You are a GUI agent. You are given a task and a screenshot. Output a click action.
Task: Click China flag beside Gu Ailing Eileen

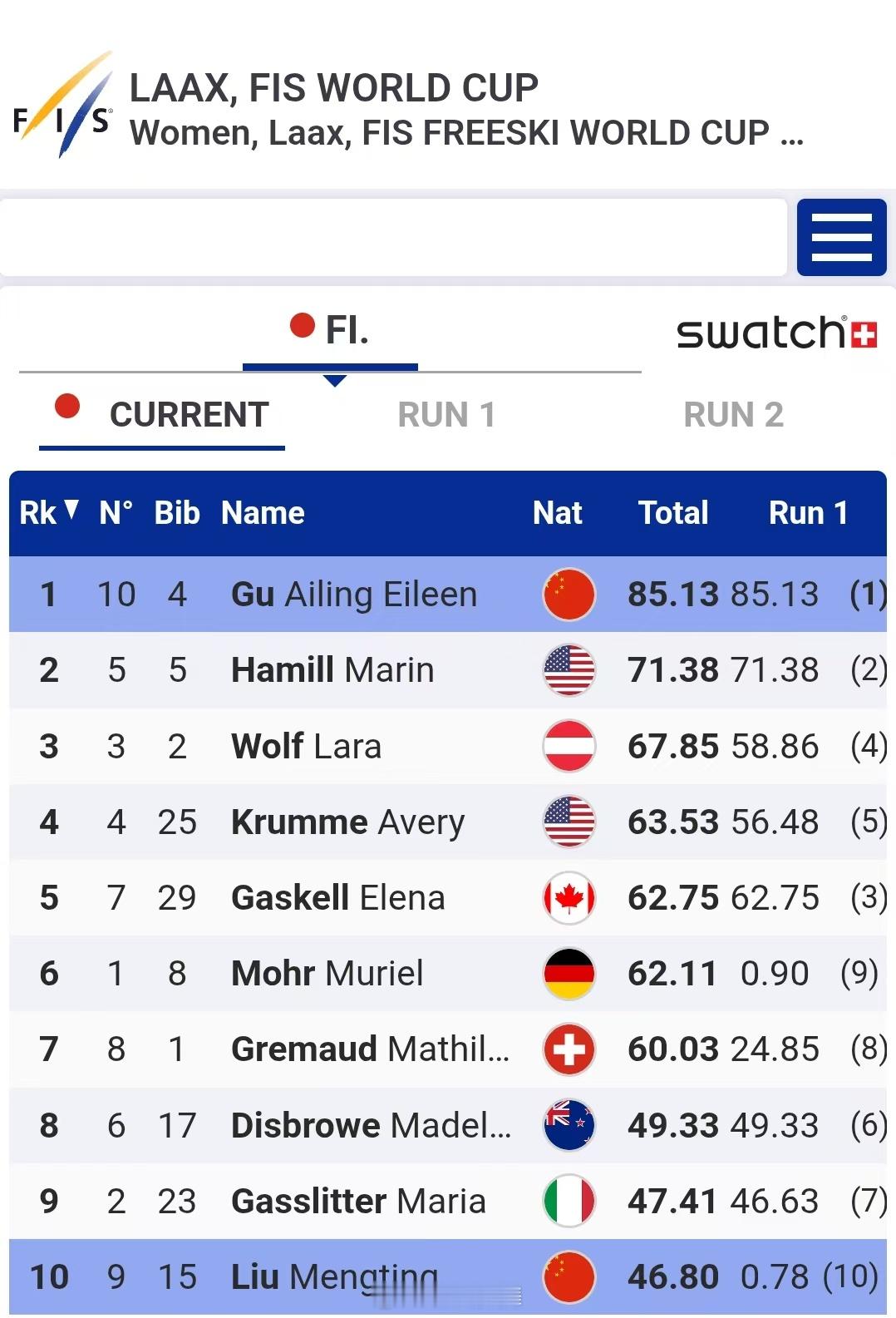point(569,595)
